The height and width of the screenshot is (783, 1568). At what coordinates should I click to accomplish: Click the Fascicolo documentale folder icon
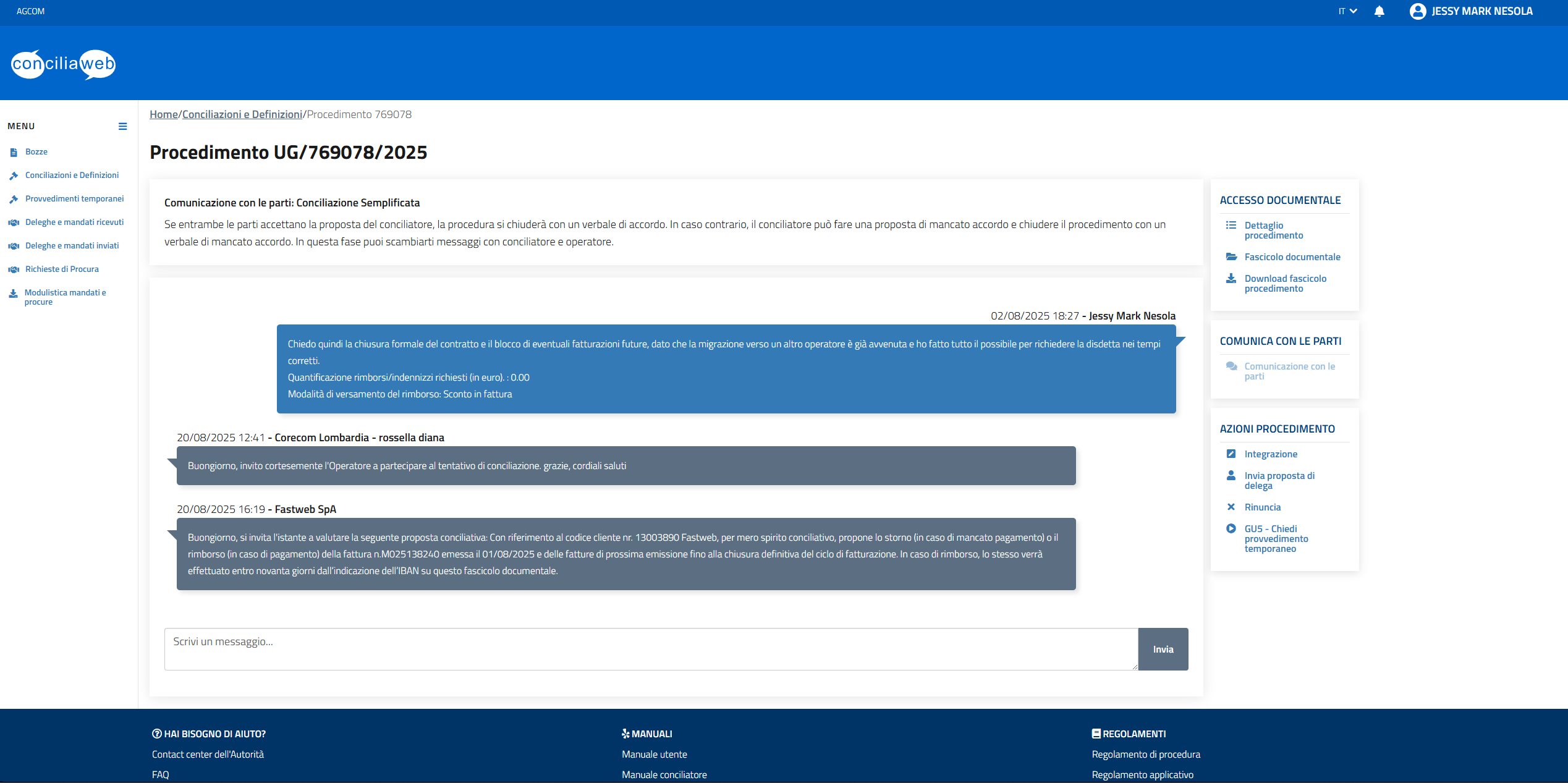click(1231, 256)
